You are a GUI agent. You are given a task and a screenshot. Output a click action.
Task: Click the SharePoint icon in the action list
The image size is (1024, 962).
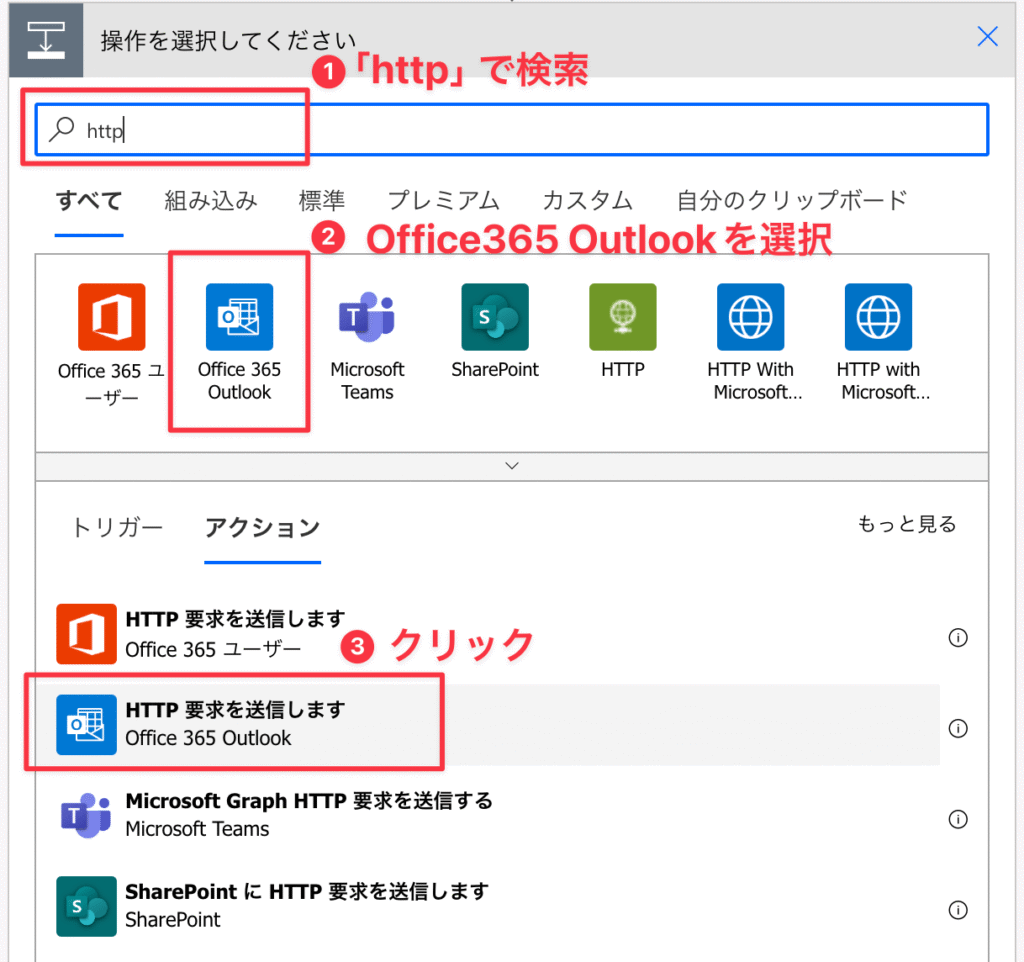(86, 906)
